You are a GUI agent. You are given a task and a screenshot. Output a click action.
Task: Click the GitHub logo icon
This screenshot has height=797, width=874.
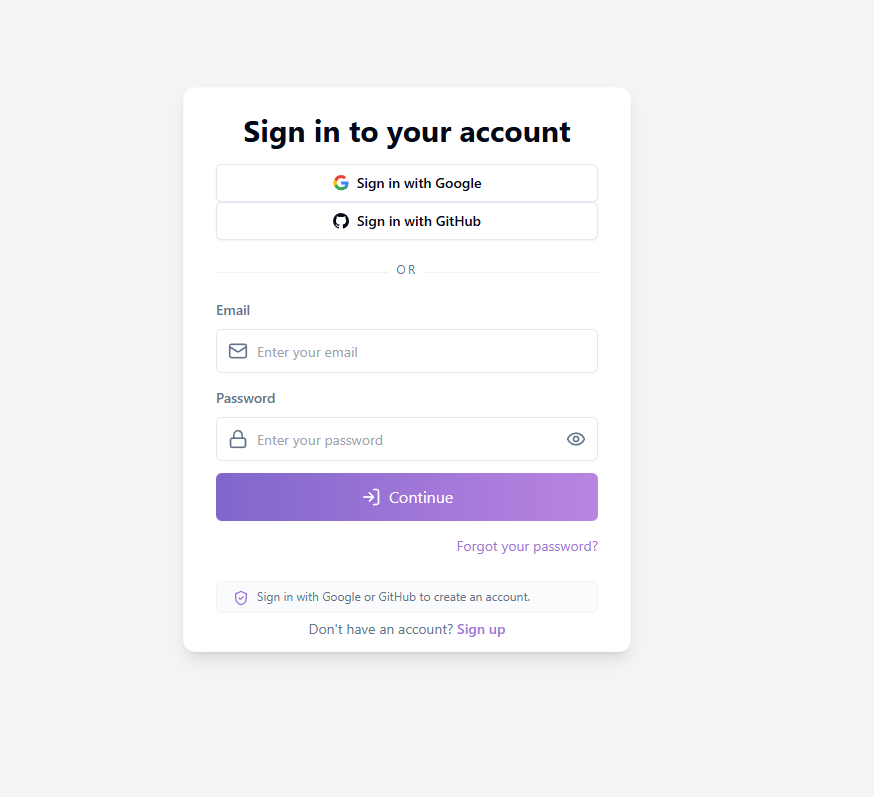pos(341,221)
